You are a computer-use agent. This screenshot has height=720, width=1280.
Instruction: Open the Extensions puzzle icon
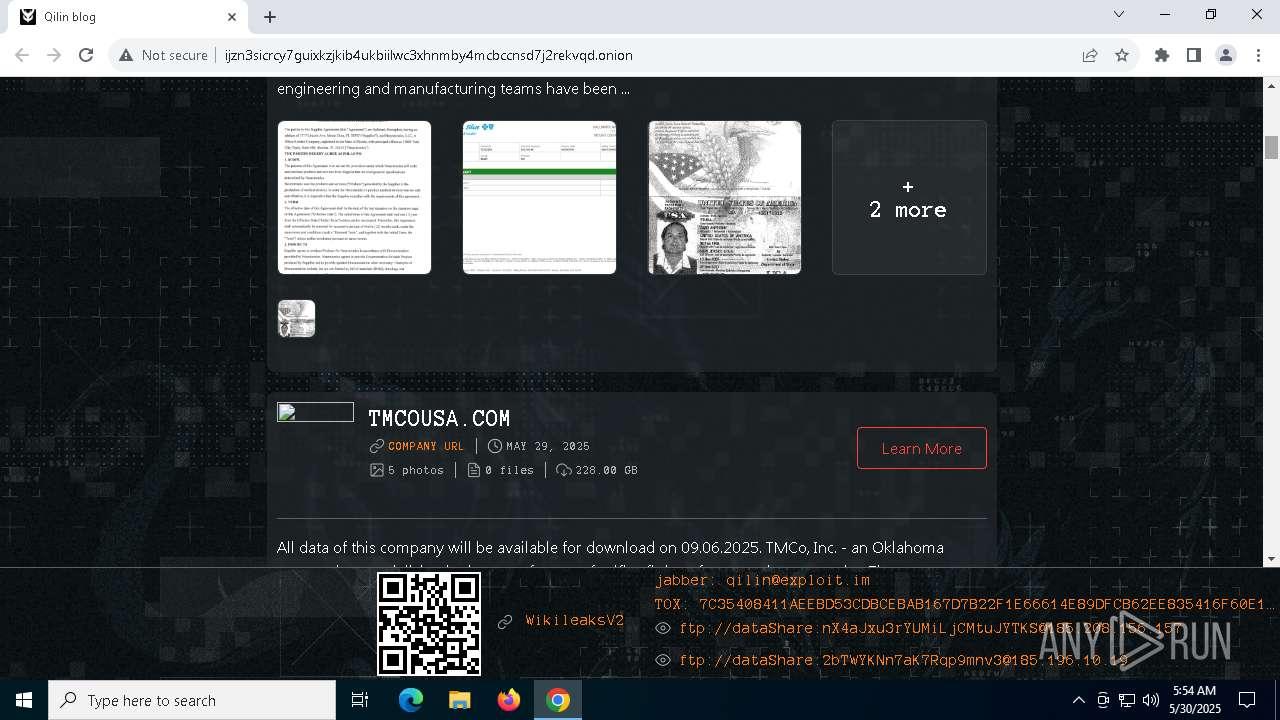point(1162,55)
